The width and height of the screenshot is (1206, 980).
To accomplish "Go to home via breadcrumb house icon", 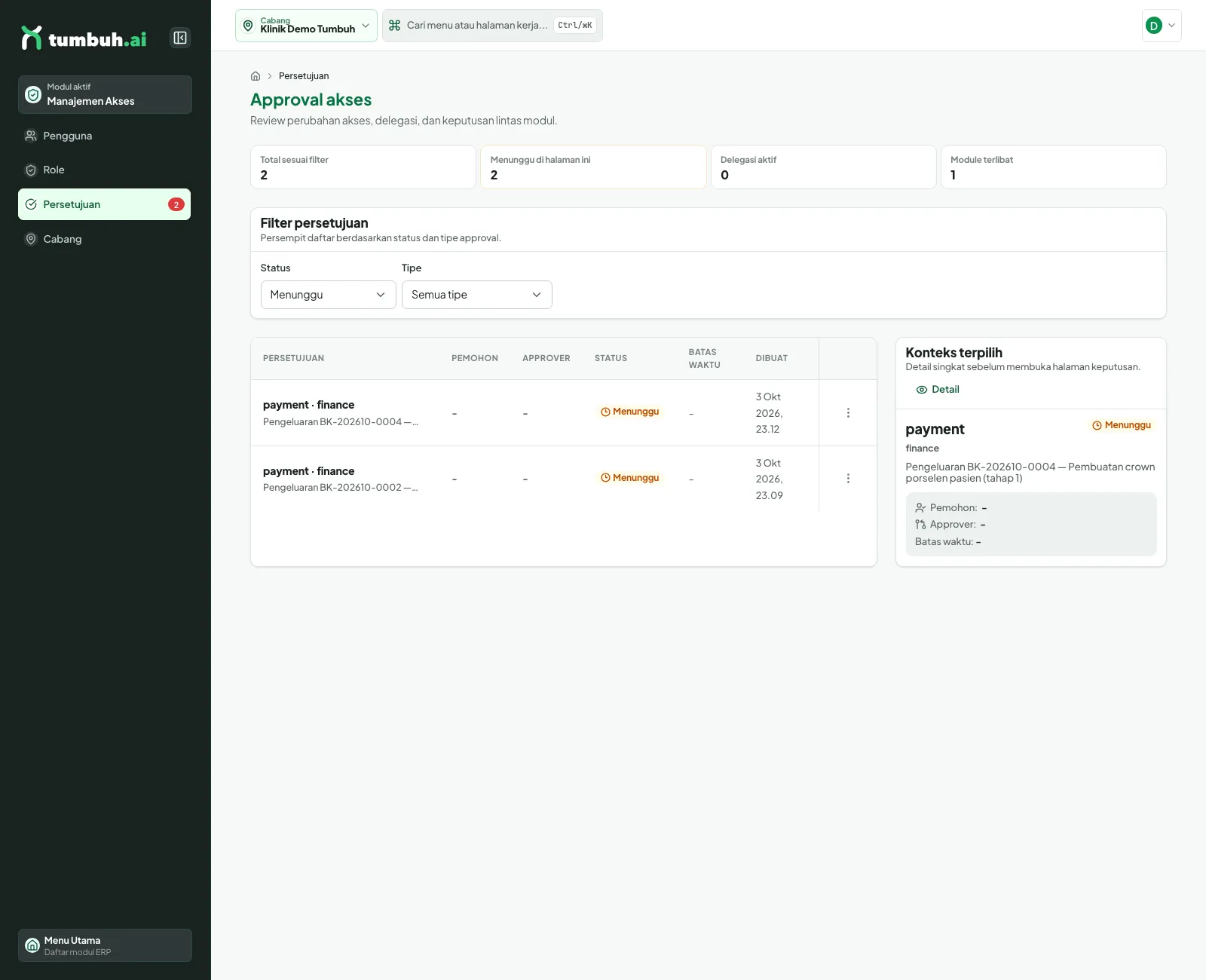I will 256,76.
